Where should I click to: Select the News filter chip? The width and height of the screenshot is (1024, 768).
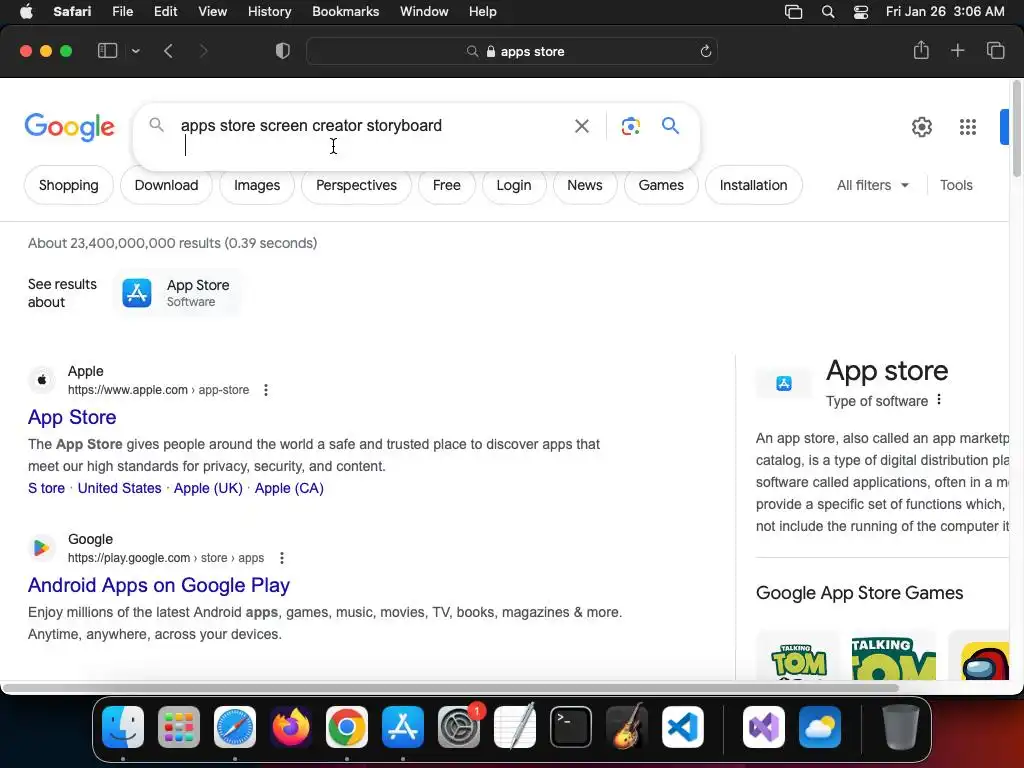click(584, 185)
